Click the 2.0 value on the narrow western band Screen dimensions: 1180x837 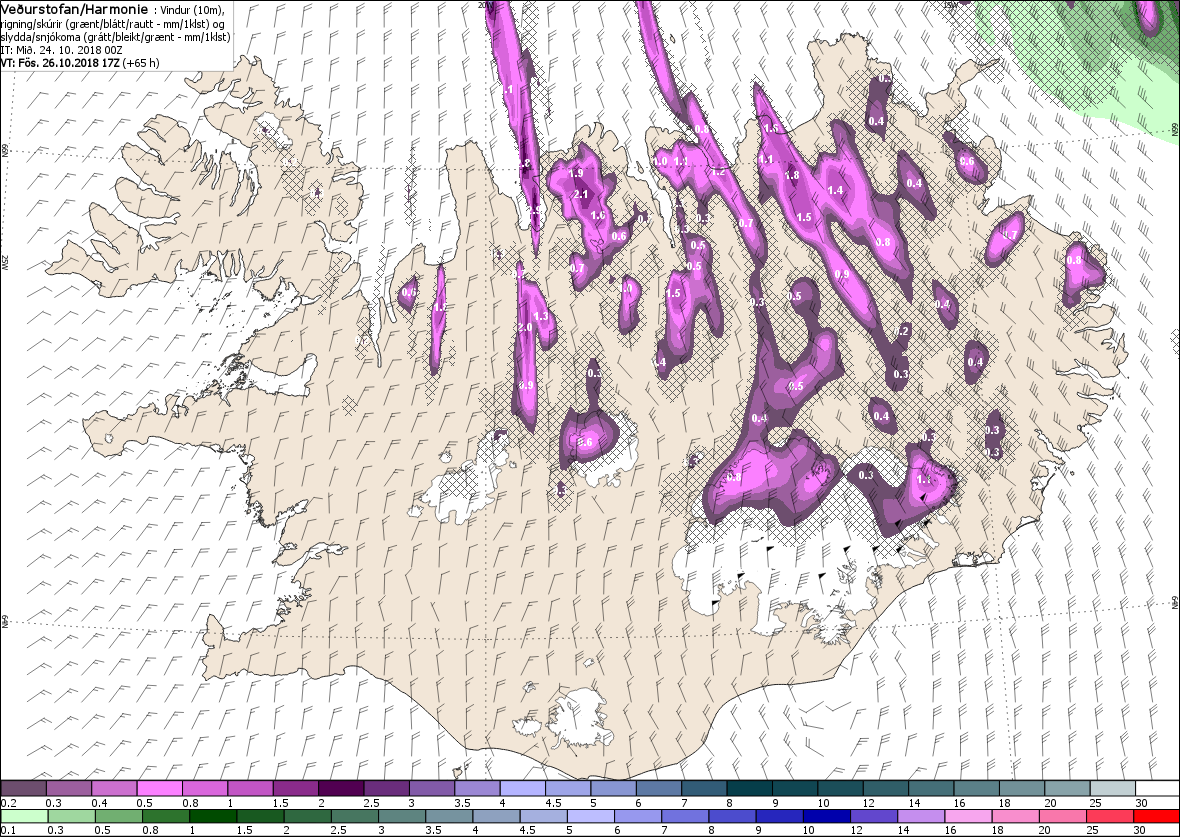[525, 327]
